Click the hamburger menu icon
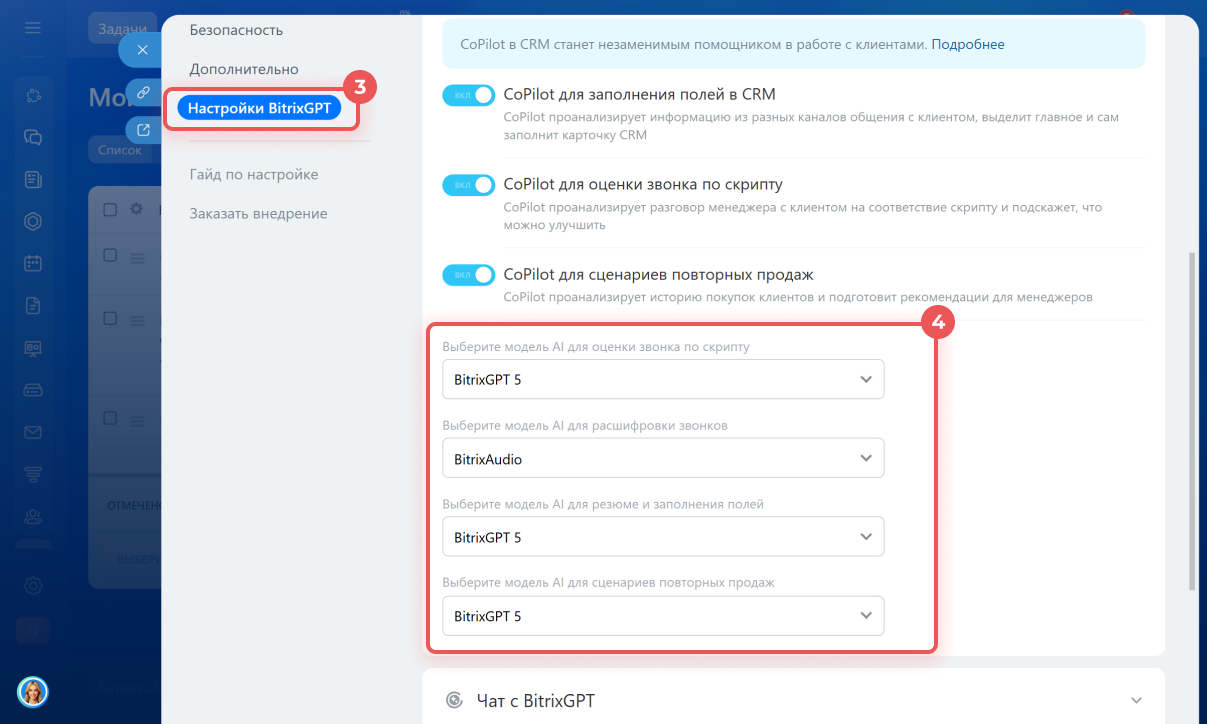 tap(33, 27)
